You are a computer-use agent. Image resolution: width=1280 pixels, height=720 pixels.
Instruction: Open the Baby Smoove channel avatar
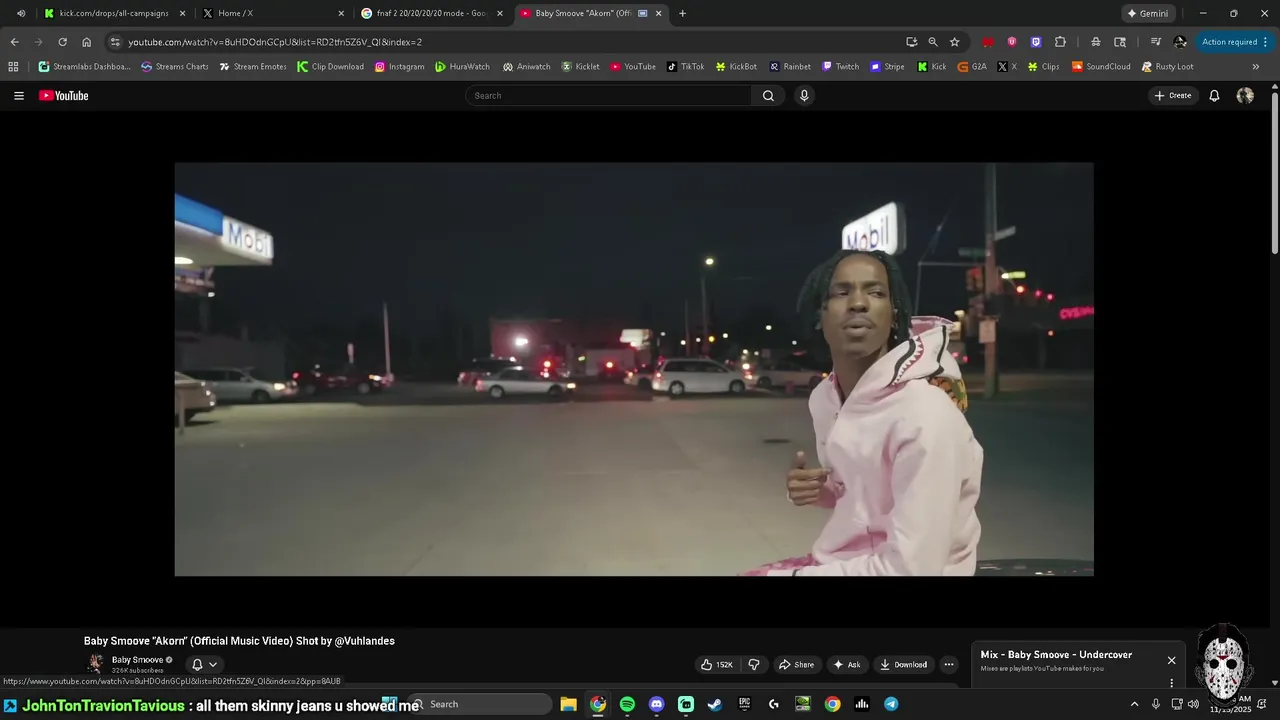pos(95,664)
